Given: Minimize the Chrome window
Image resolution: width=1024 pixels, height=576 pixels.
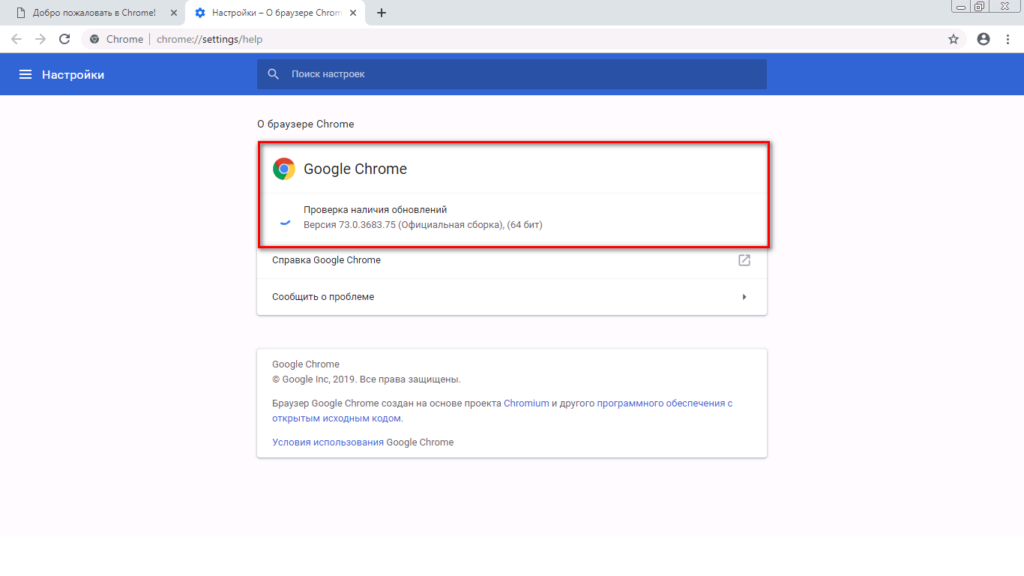Looking at the screenshot, I should pos(961,7).
